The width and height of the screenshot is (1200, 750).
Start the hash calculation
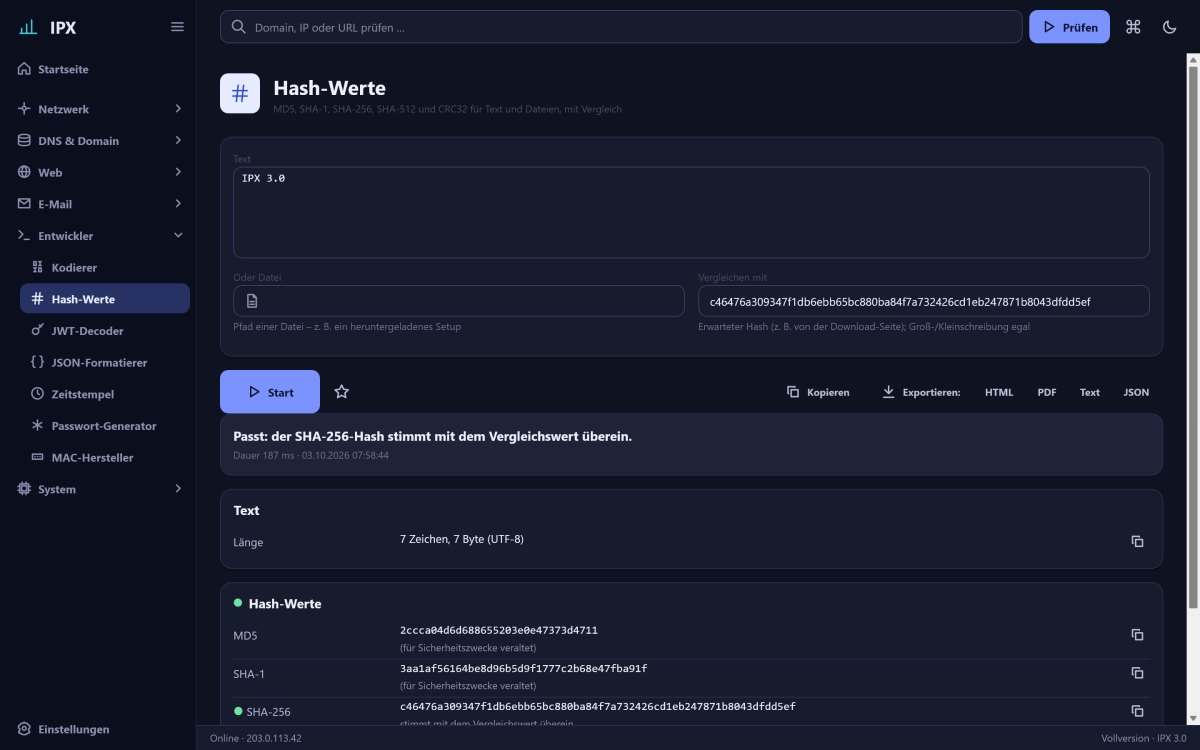pos(270,392)
